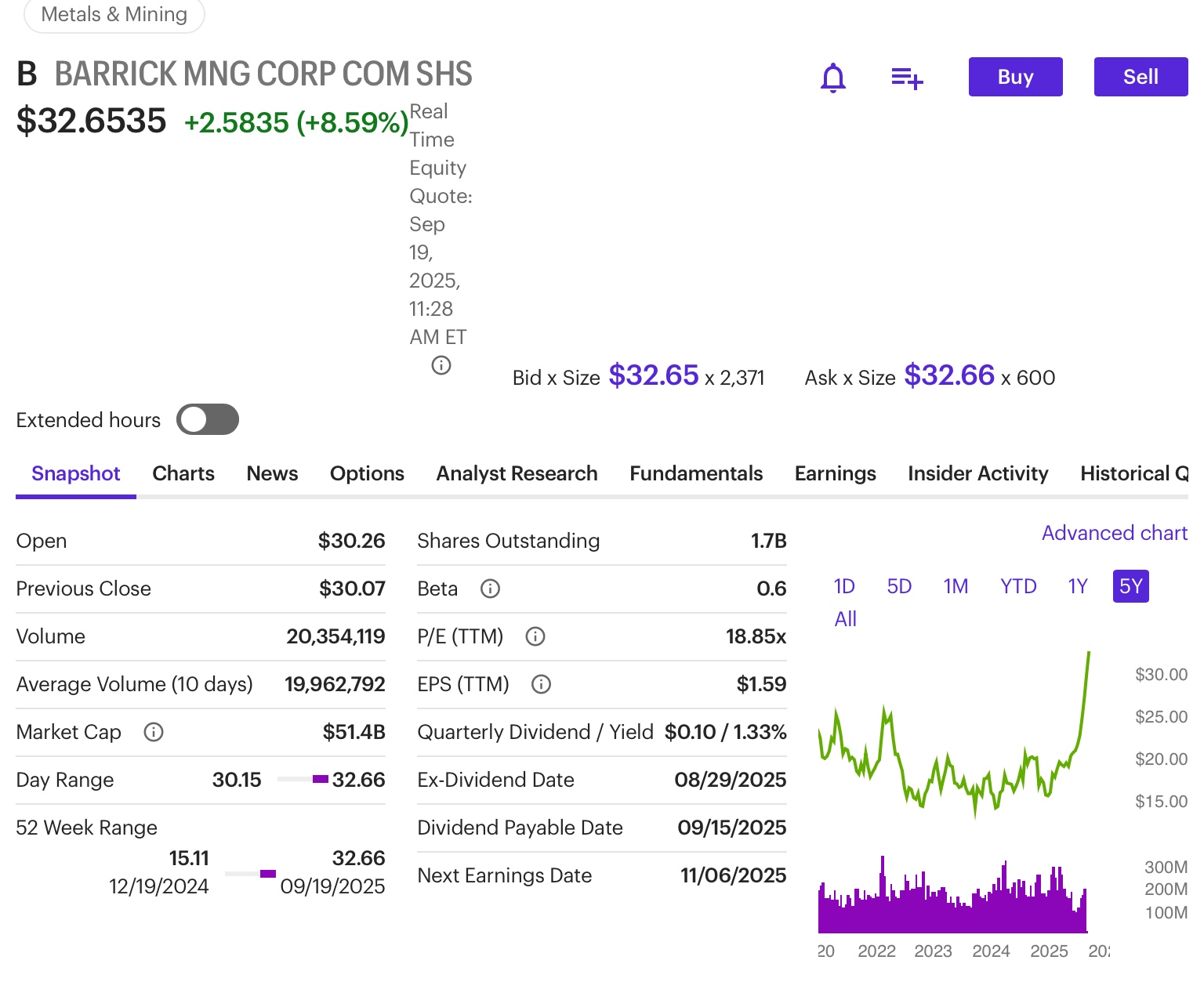Select the 1M chart range
Image resolution: width=1204 pixels, height=989 pixels.
click(956, 586)
